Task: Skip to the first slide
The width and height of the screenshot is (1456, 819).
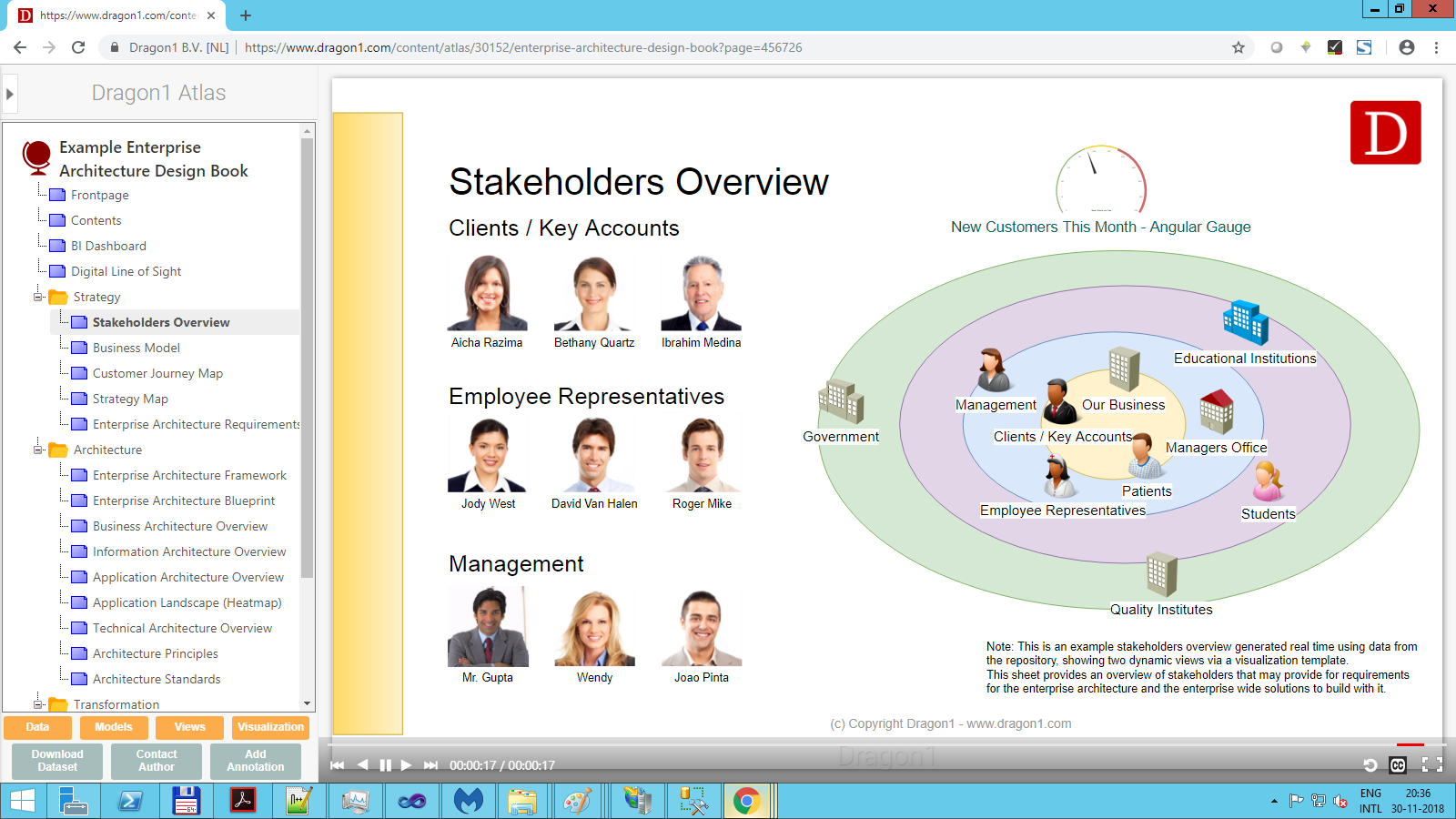Action: (338, 765)
